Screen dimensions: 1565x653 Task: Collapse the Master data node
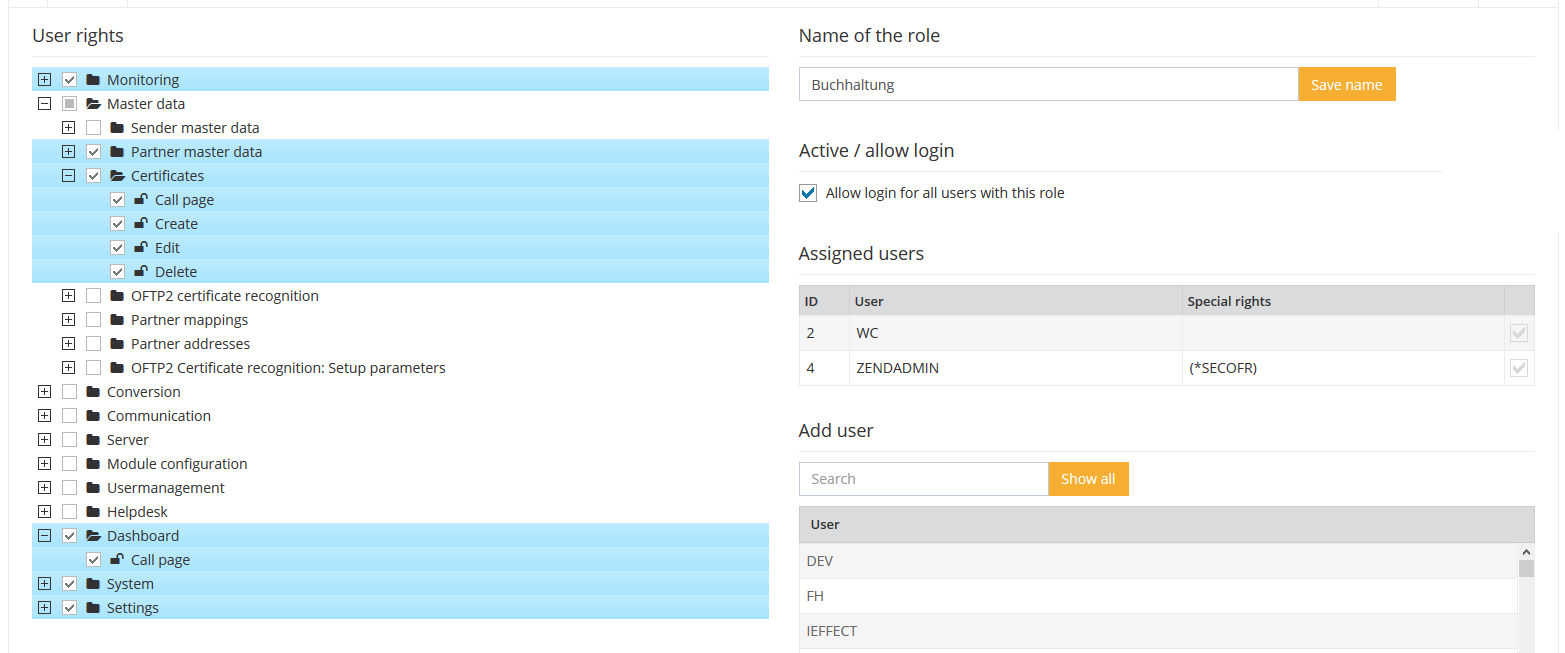[44, 104]
